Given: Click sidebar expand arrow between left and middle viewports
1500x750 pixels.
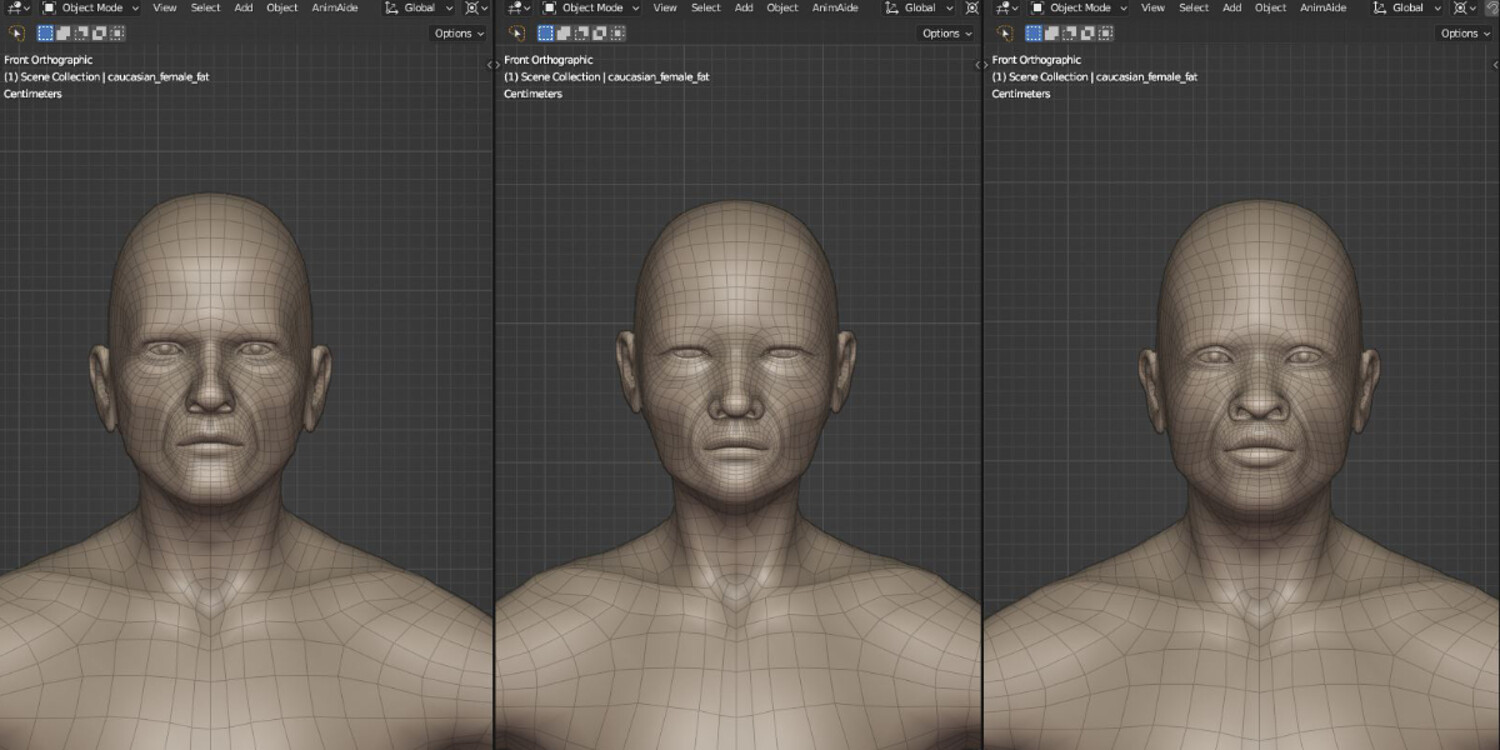Looking at the screenshot, I should tap(489, 64).
